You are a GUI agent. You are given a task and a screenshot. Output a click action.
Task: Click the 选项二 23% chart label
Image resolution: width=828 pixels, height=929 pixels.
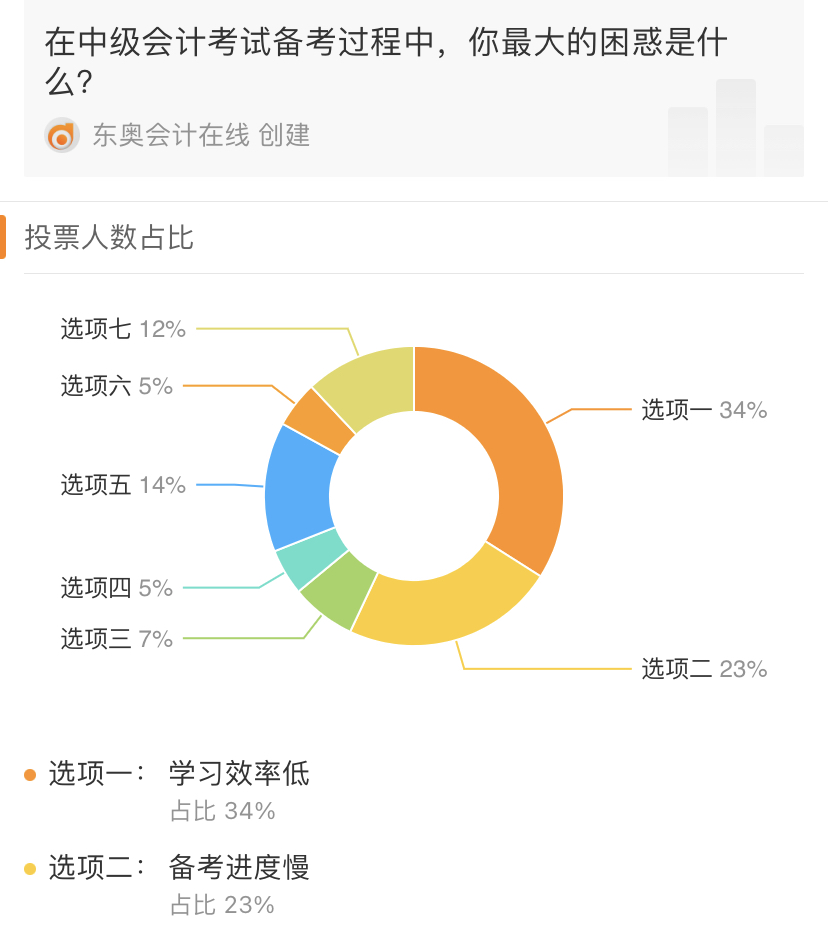704,669
